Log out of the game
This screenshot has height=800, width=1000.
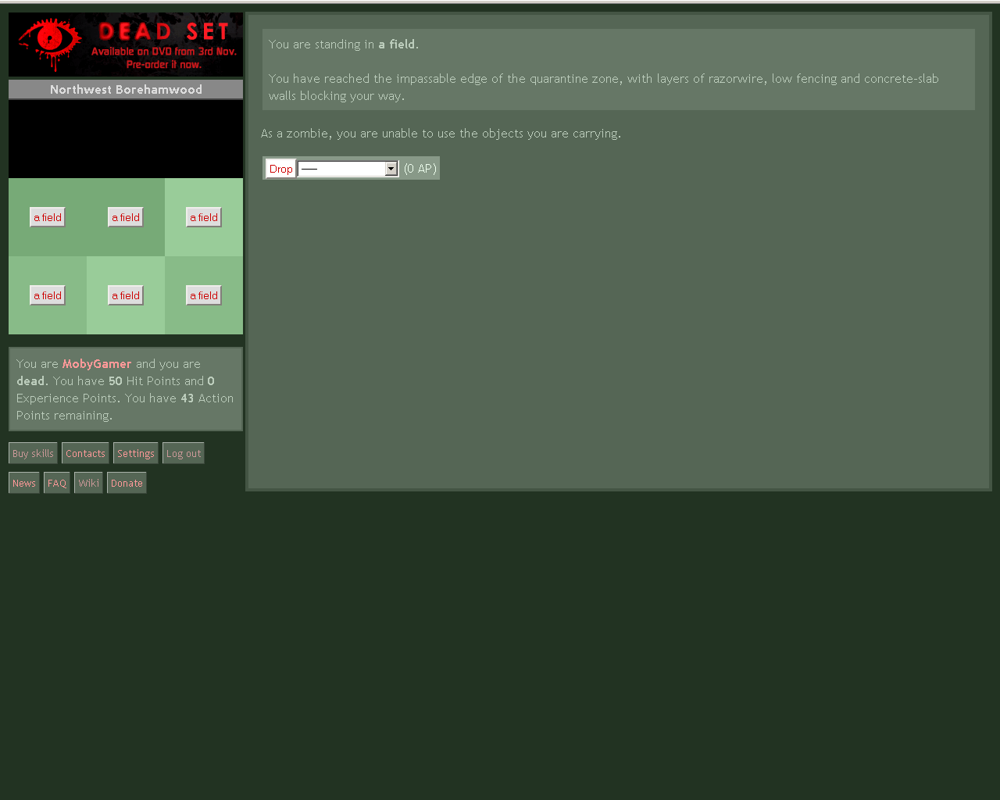tap(183, 452)
